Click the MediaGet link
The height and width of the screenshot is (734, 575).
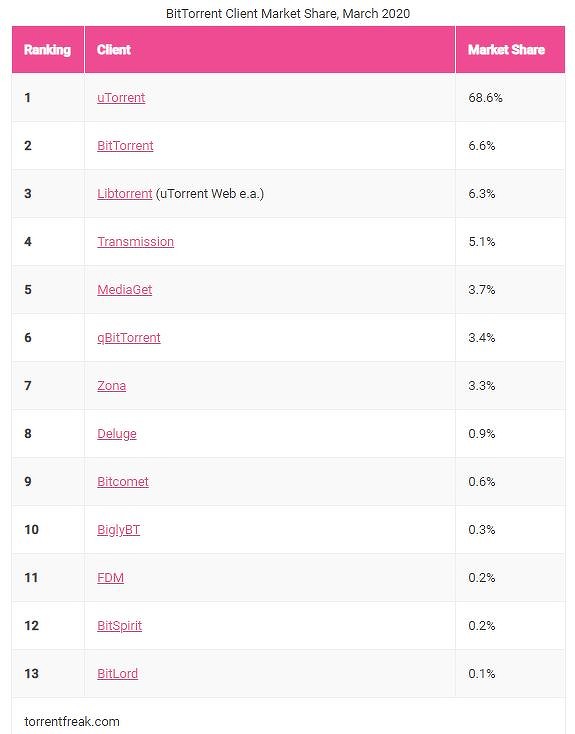tap(125, 290)
